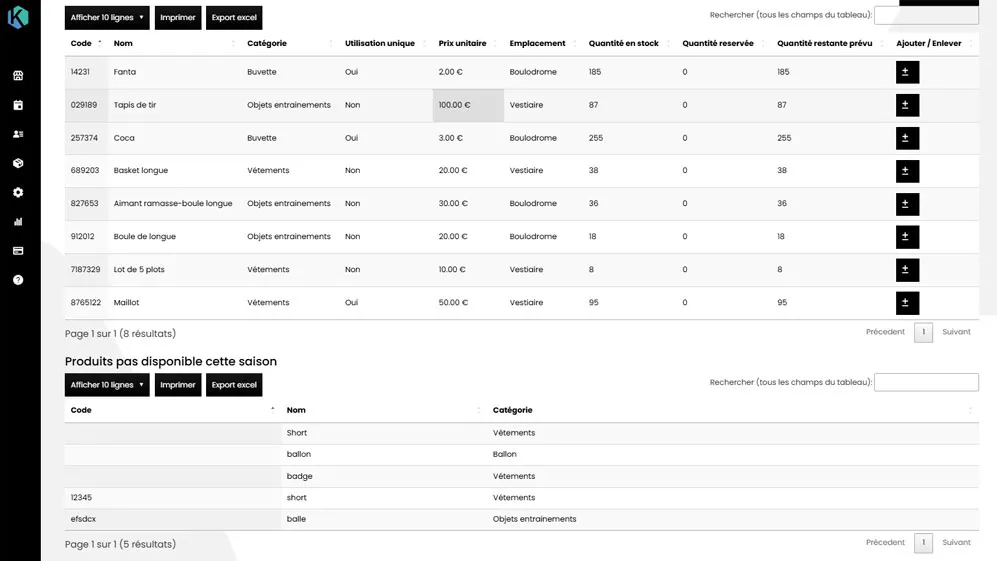The width and height of the screenshot is (997, 561).
Task: Click the 'Boule de longue' product name
Action: 144,237
